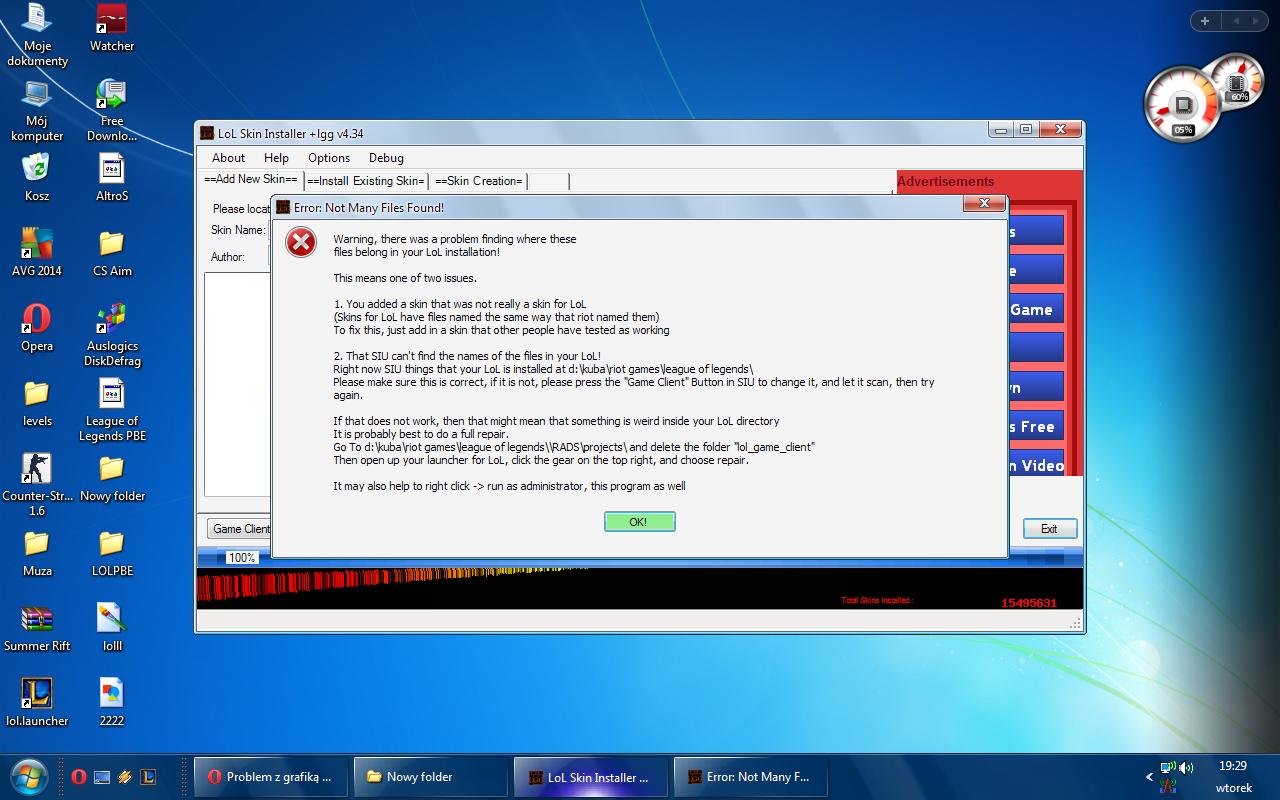Switch to LoL Skin Installer taskbar button
The image size is (1280, 800).
tap(590, 777)
